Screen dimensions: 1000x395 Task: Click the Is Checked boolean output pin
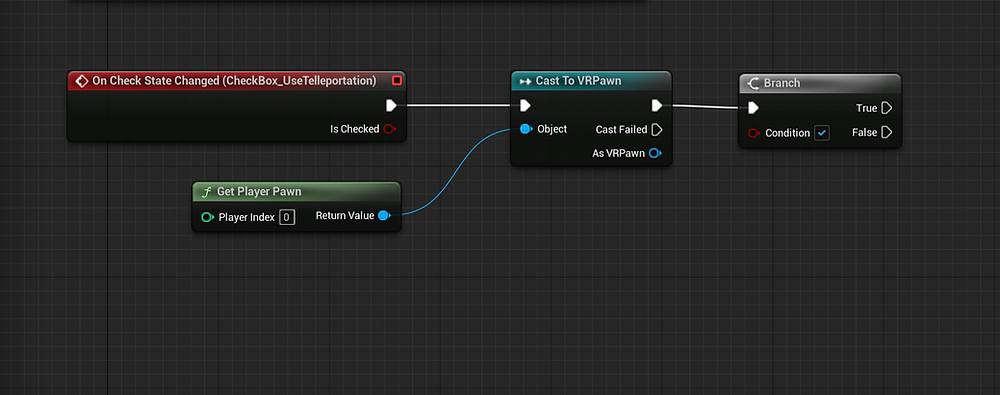(x=390, y=129)
